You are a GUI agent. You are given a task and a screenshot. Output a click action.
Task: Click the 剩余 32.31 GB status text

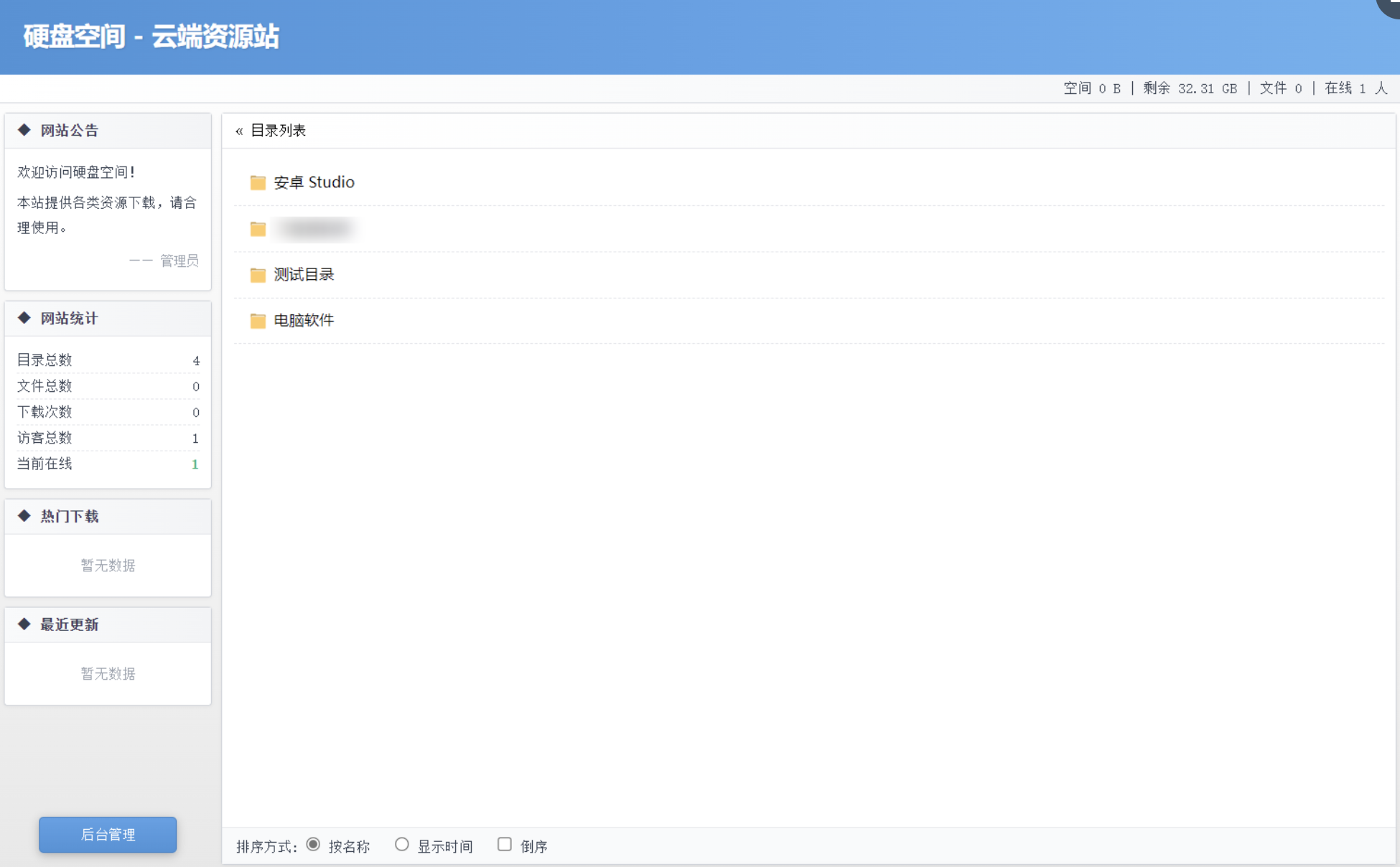(1190, 88)
